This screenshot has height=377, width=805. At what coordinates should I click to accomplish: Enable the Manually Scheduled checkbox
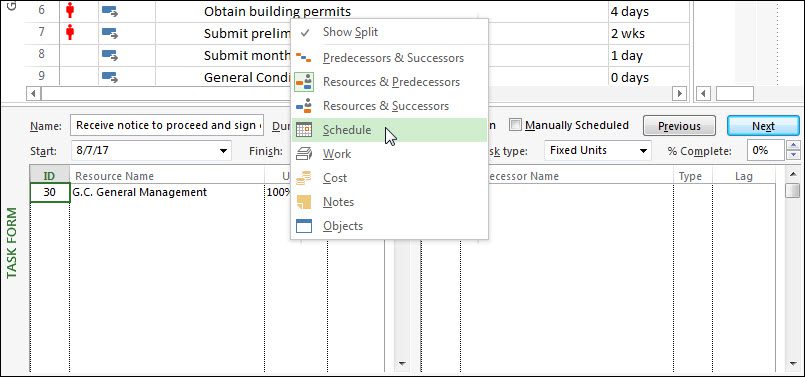[515, 125]
